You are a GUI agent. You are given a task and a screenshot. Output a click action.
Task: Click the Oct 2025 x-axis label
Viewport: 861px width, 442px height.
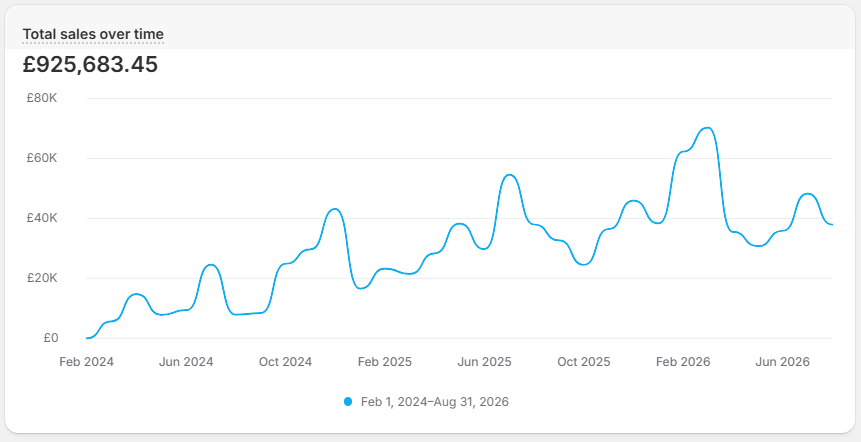tap(584, 362)
